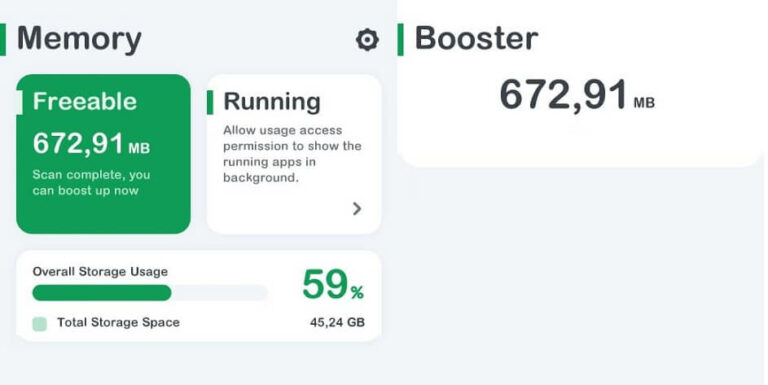Click the 'Allow usage access permission' message

point(292,154)
